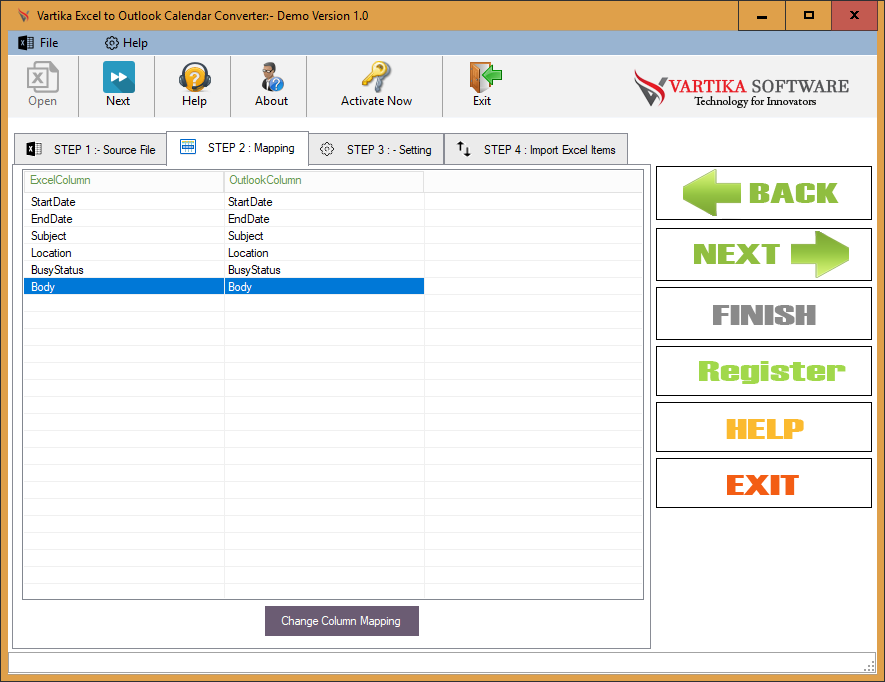Click the gray FINISH button
The width and height of the screenshot is (885, 682).
[x=764, y=314]
